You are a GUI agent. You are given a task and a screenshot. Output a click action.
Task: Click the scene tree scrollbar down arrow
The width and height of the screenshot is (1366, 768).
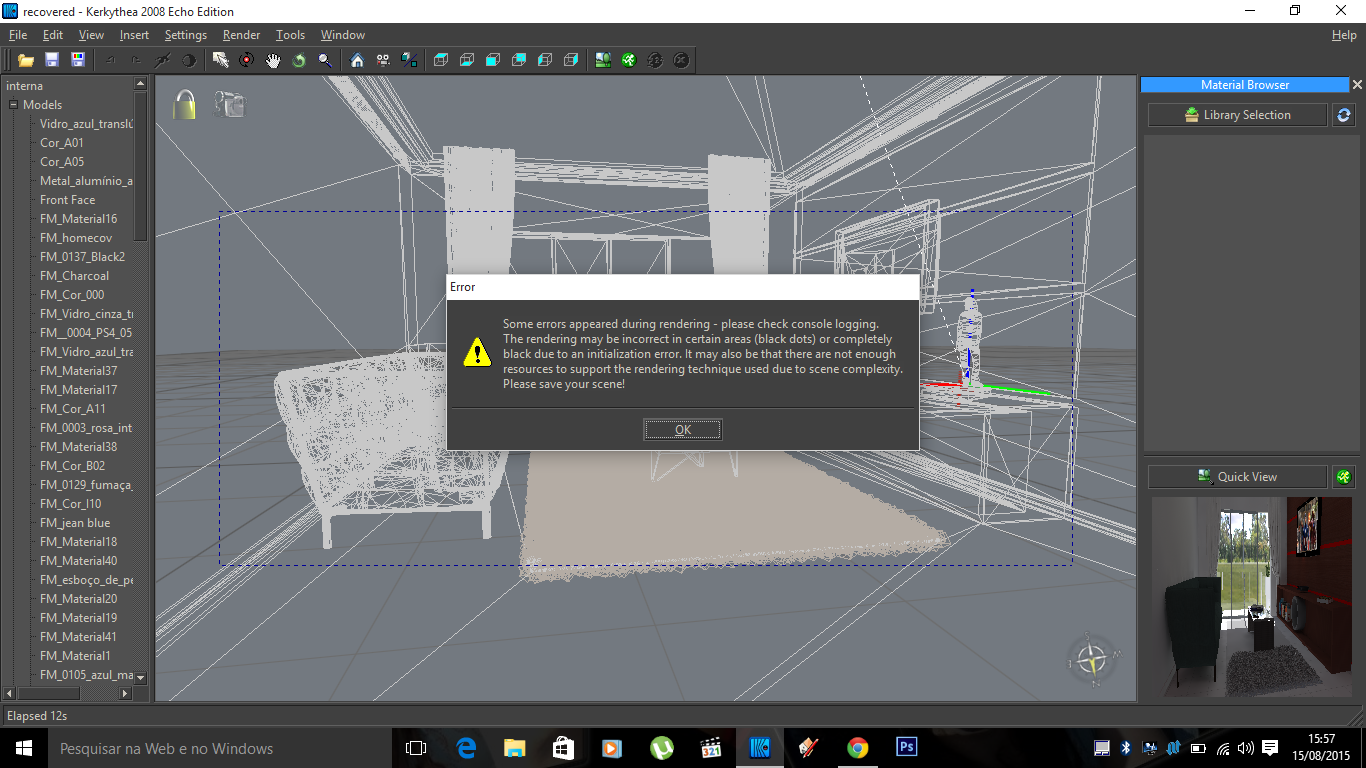pyautogui.click(x=140, y=677)
